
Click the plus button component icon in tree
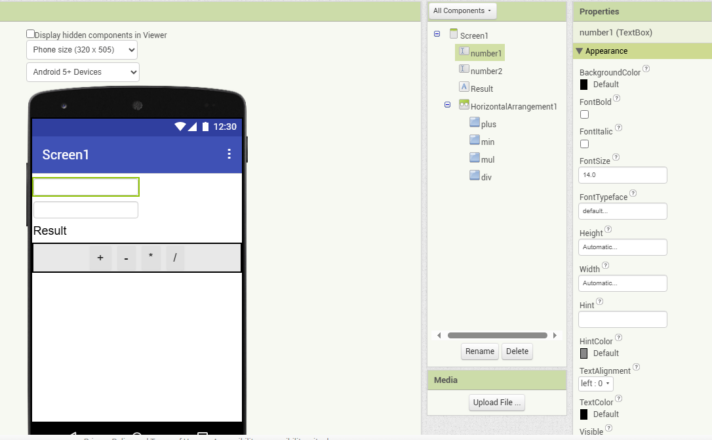(x=474, y=123)
